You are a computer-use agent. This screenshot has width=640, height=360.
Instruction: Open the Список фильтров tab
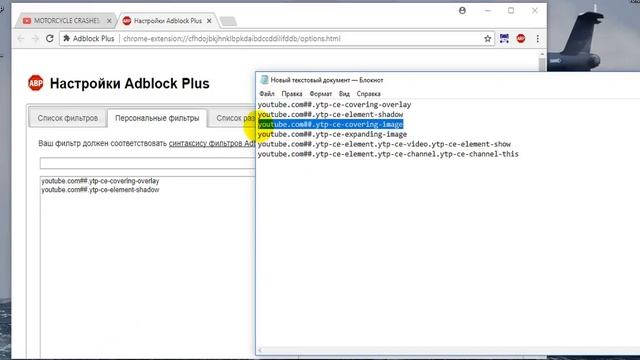(68, 118)
